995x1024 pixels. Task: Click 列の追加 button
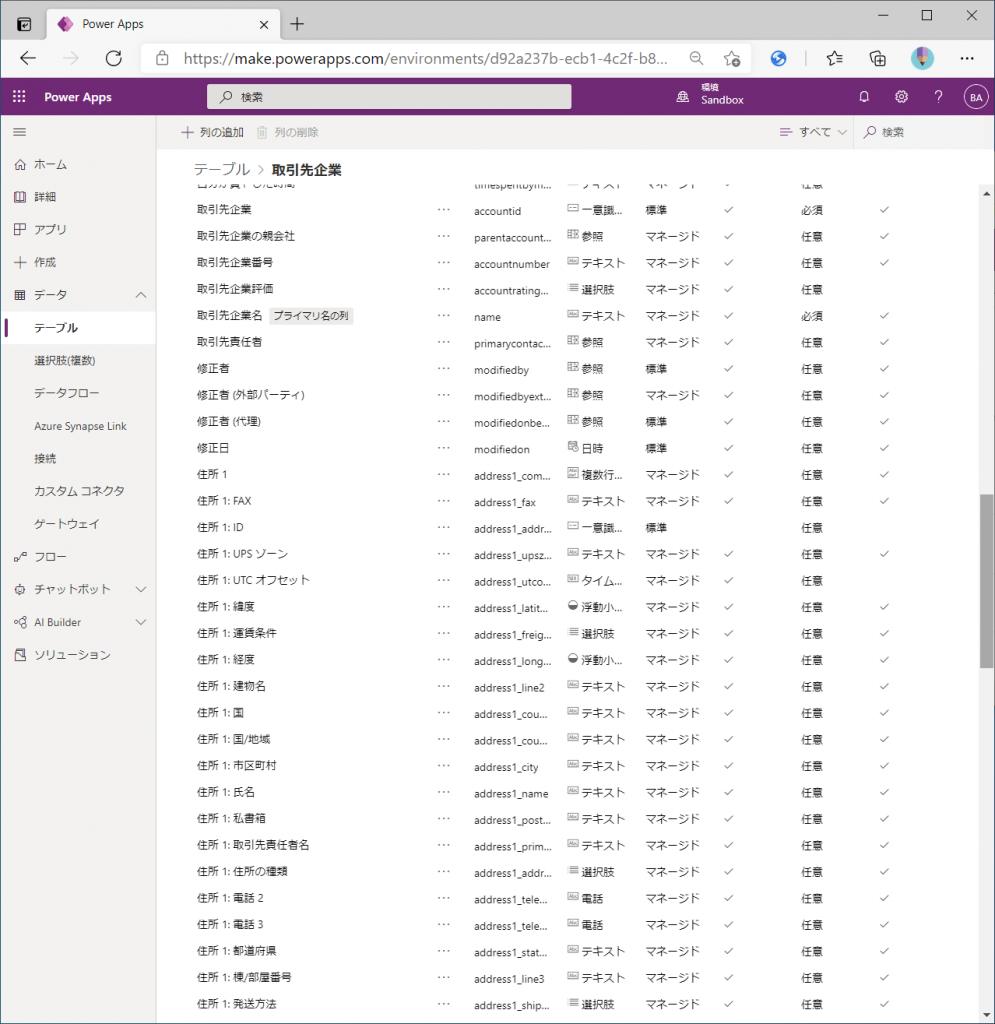pyautogui.click(x=212, y=132)
